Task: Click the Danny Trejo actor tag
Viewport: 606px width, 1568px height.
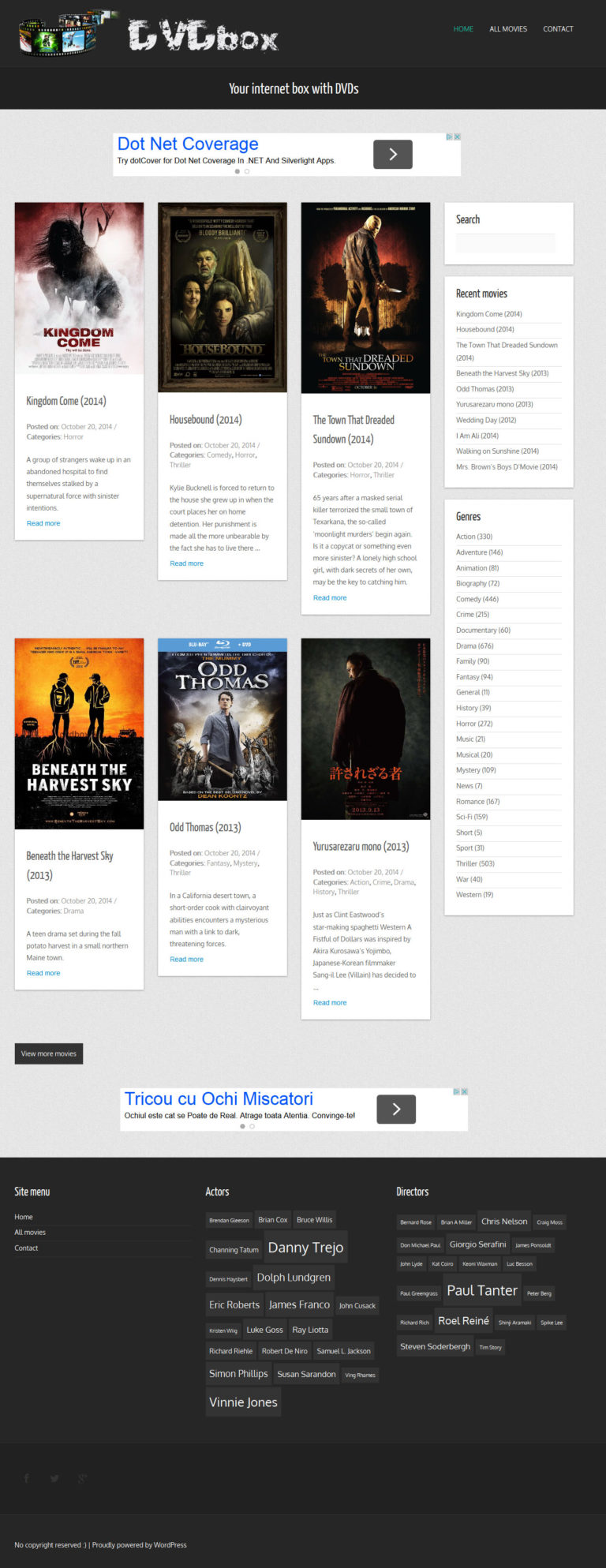Action: pos(305,1248)
